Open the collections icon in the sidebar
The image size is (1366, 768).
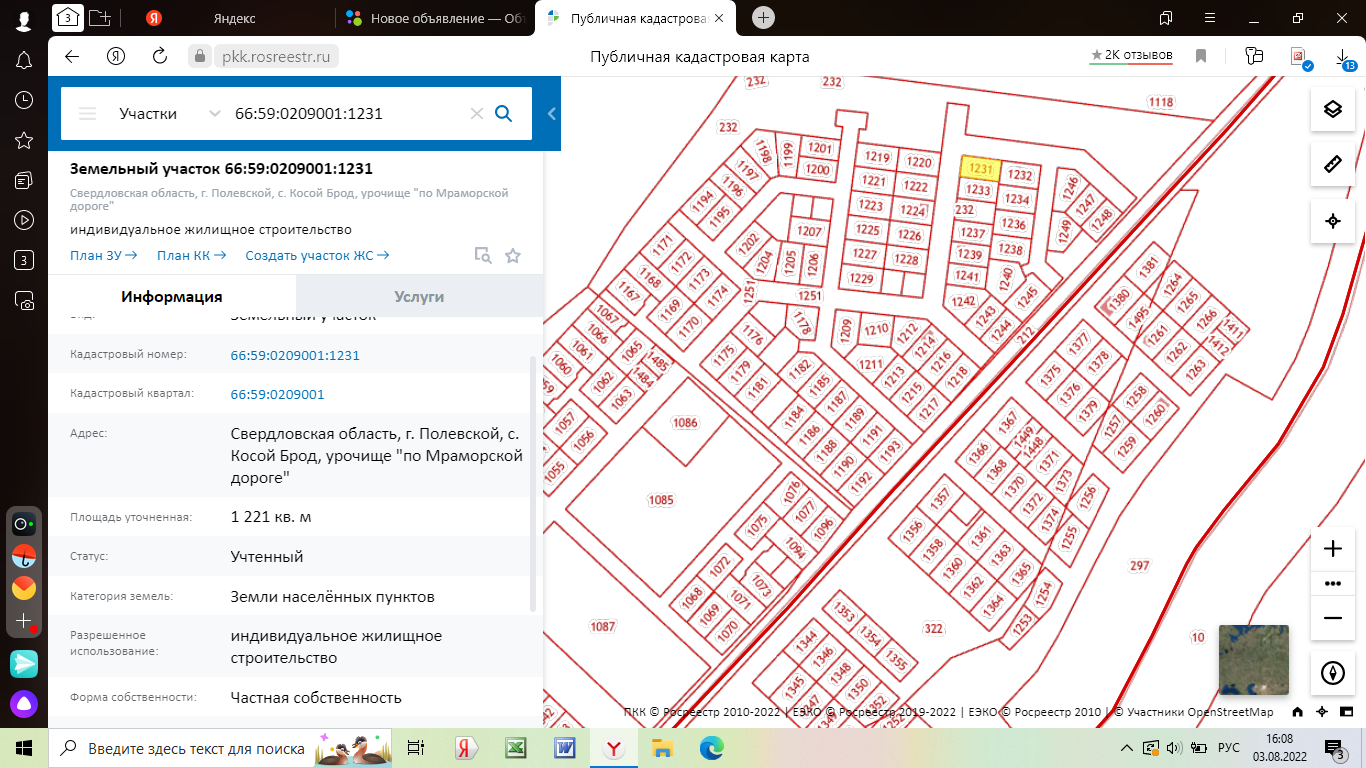24,180
